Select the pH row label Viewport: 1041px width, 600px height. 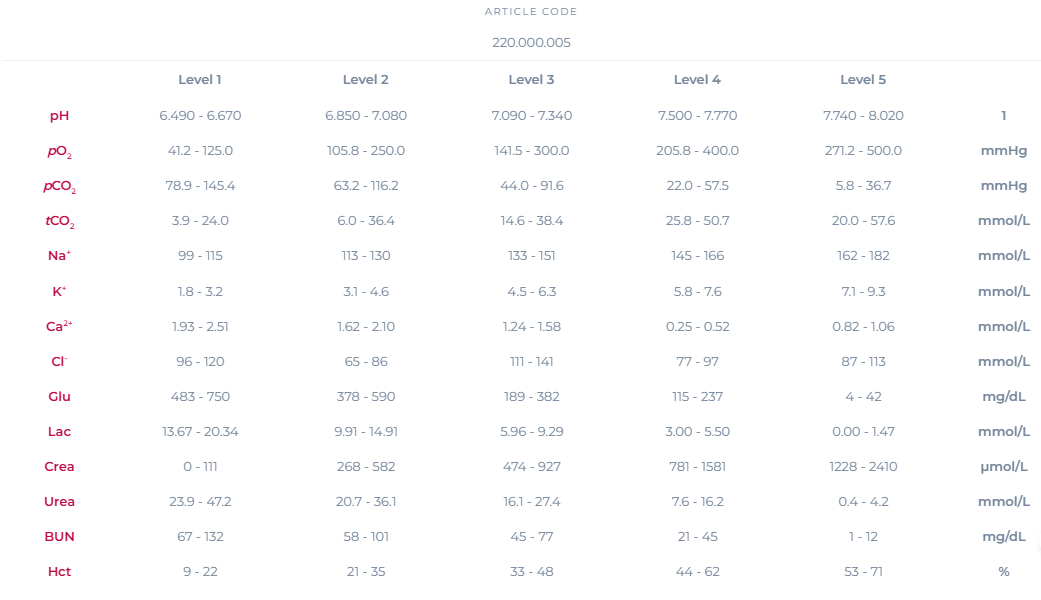pyautogui.click(x=60, y=116)
